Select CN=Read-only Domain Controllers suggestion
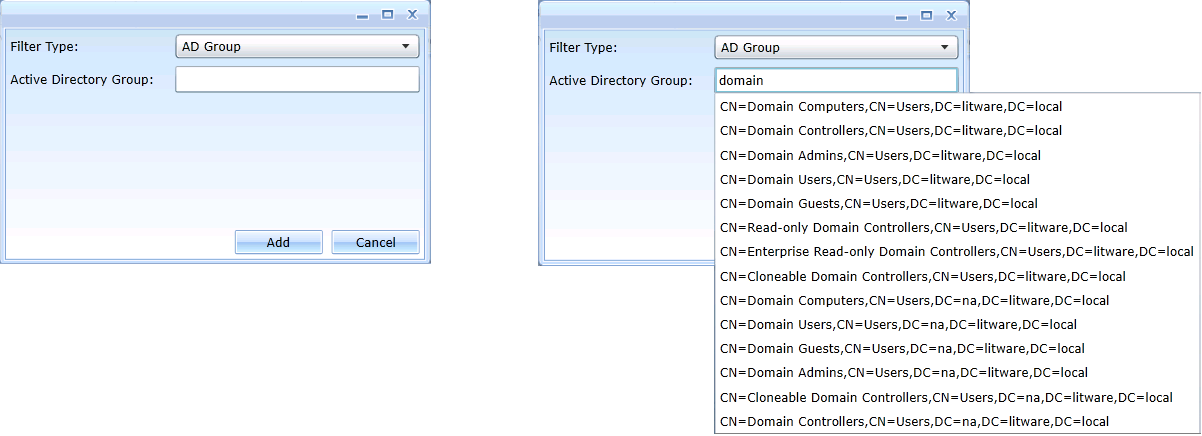 pyautogui.click(x=923, y=228)
